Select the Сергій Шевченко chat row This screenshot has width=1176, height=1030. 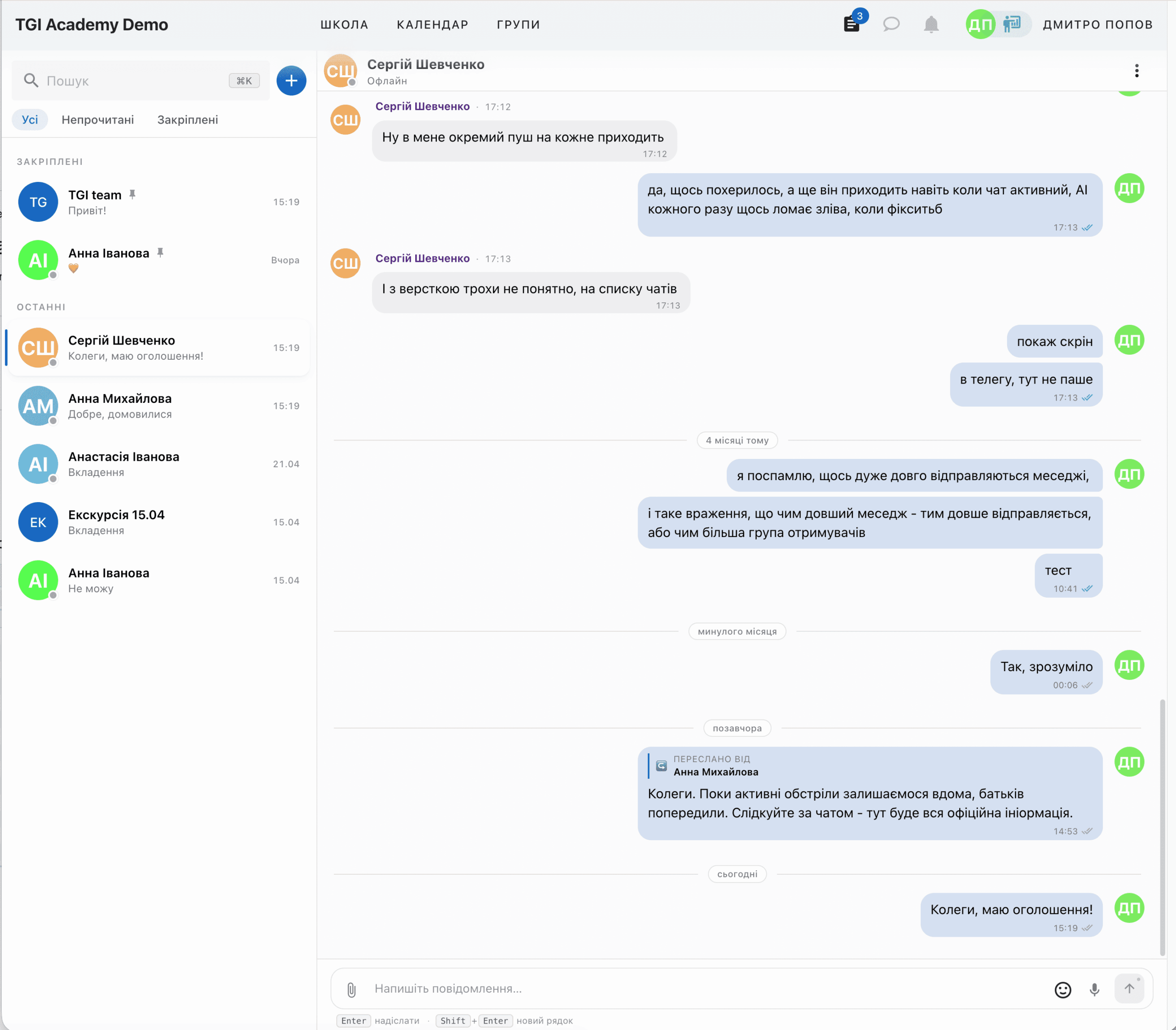pyautogui.click(x=158, y=348)
